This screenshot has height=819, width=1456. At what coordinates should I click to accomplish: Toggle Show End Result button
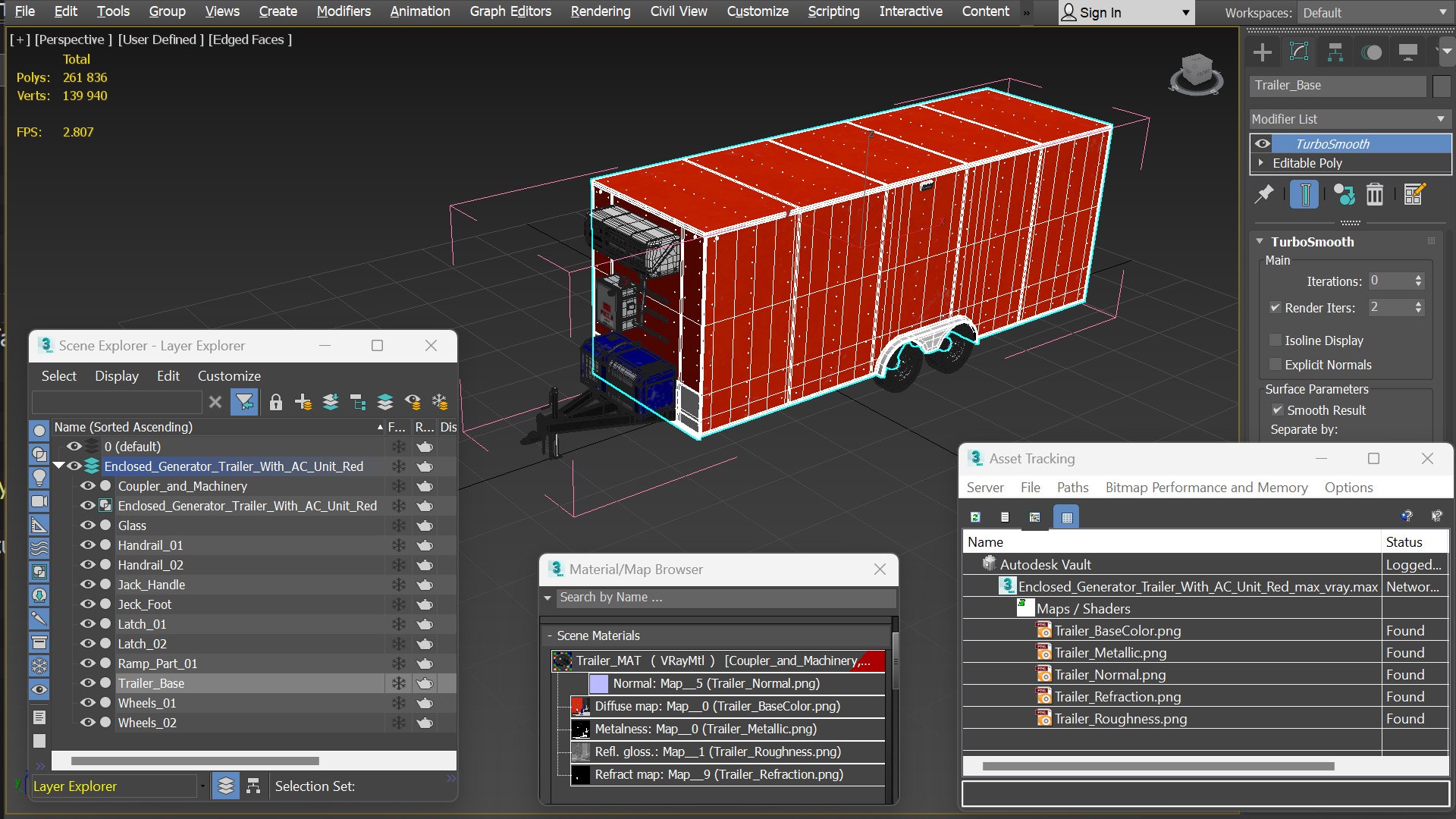pos(1305,195)
